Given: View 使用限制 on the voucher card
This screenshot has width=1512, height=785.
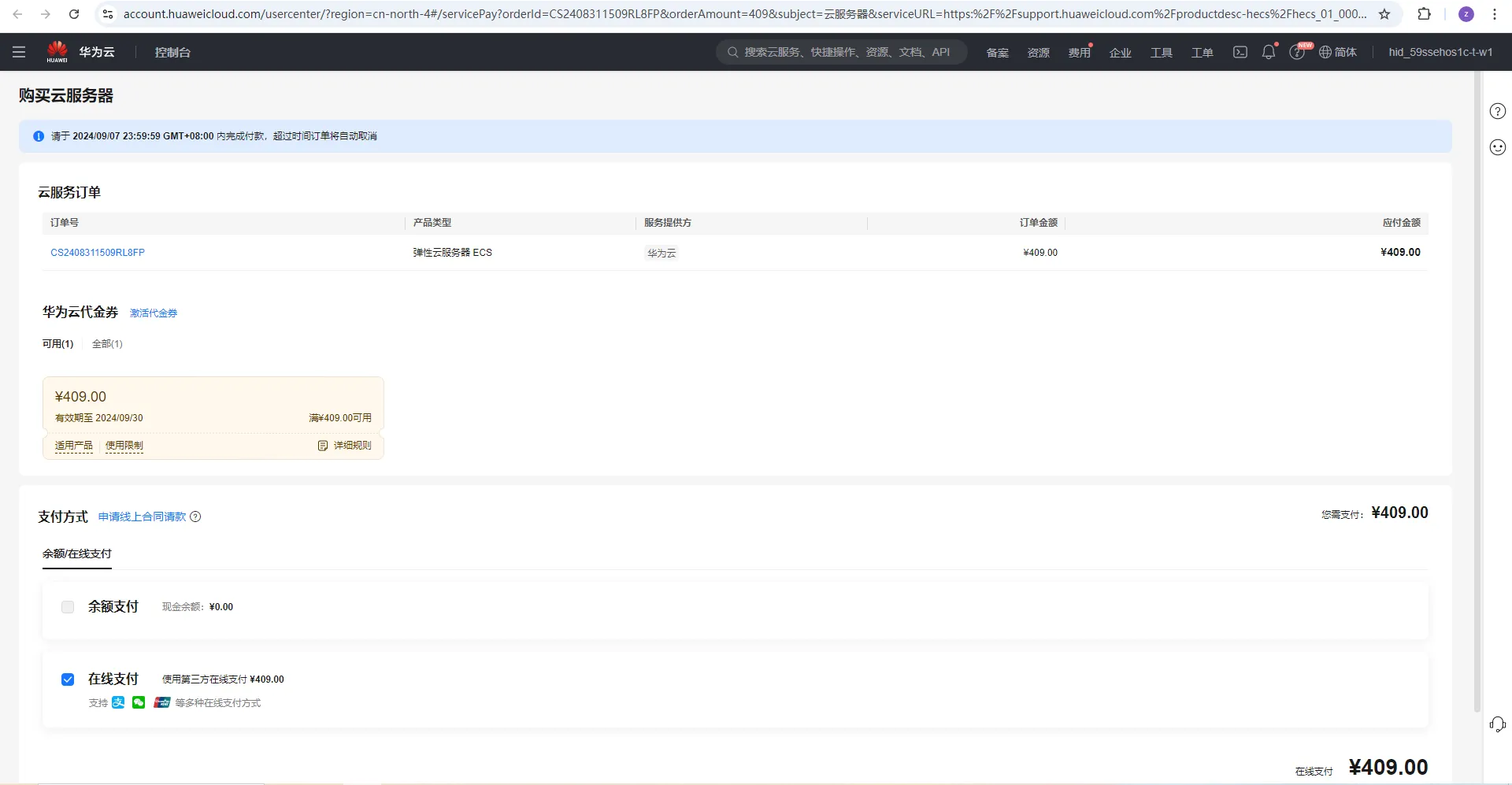Looking at the screenshot, I should (x=124, y=446).
